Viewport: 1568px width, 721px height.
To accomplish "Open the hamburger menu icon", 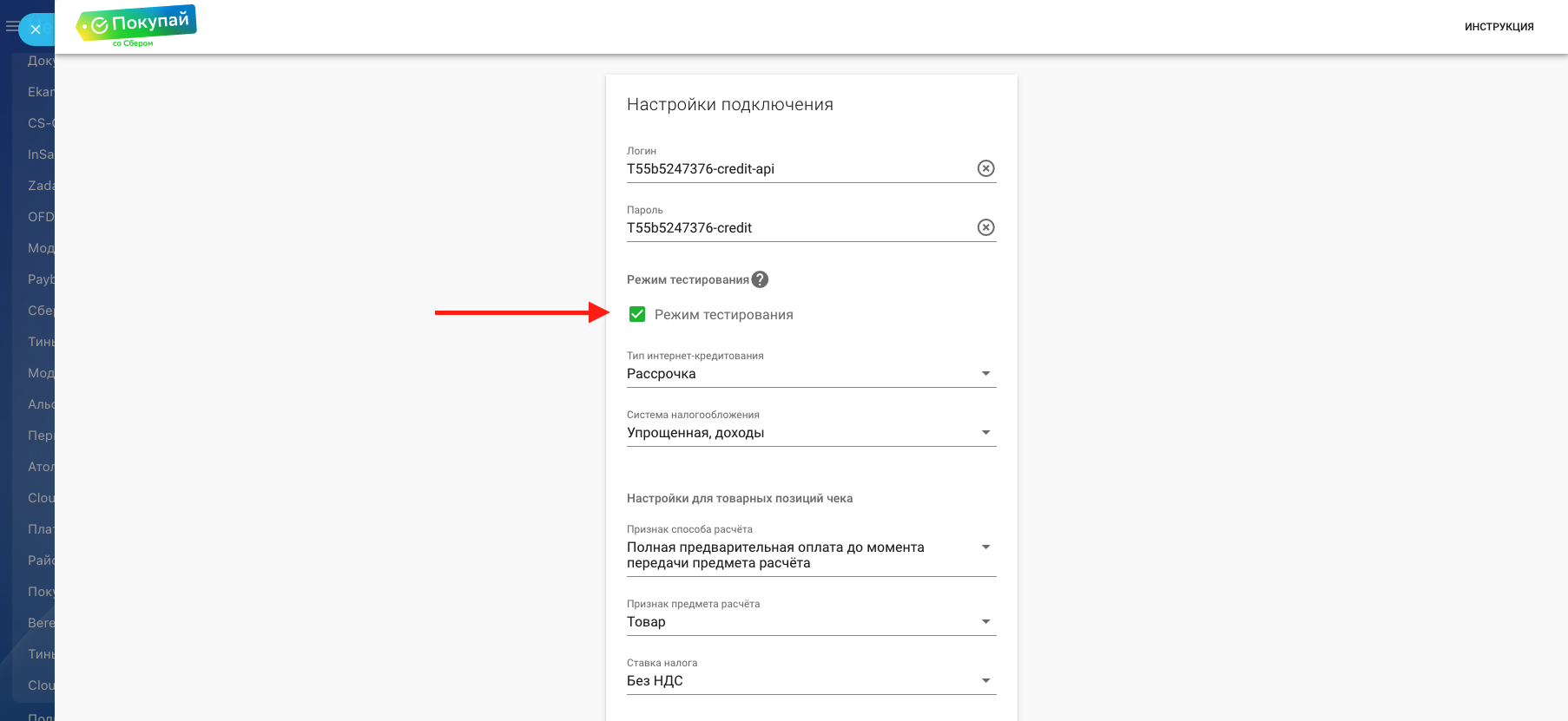I will point(11,27).
